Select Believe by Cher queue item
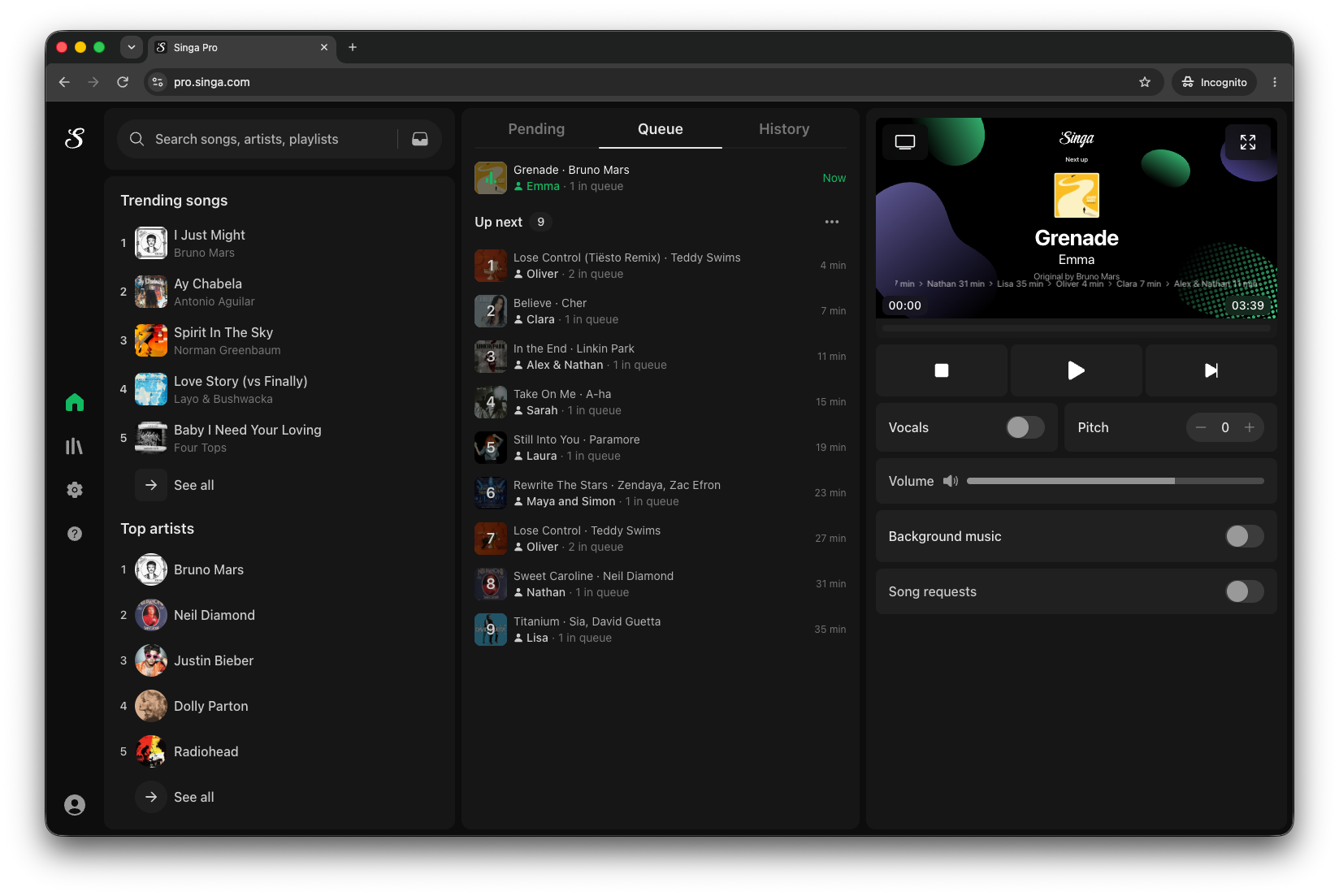Screen dimensions: 1339x896 [x=661, y=311]
